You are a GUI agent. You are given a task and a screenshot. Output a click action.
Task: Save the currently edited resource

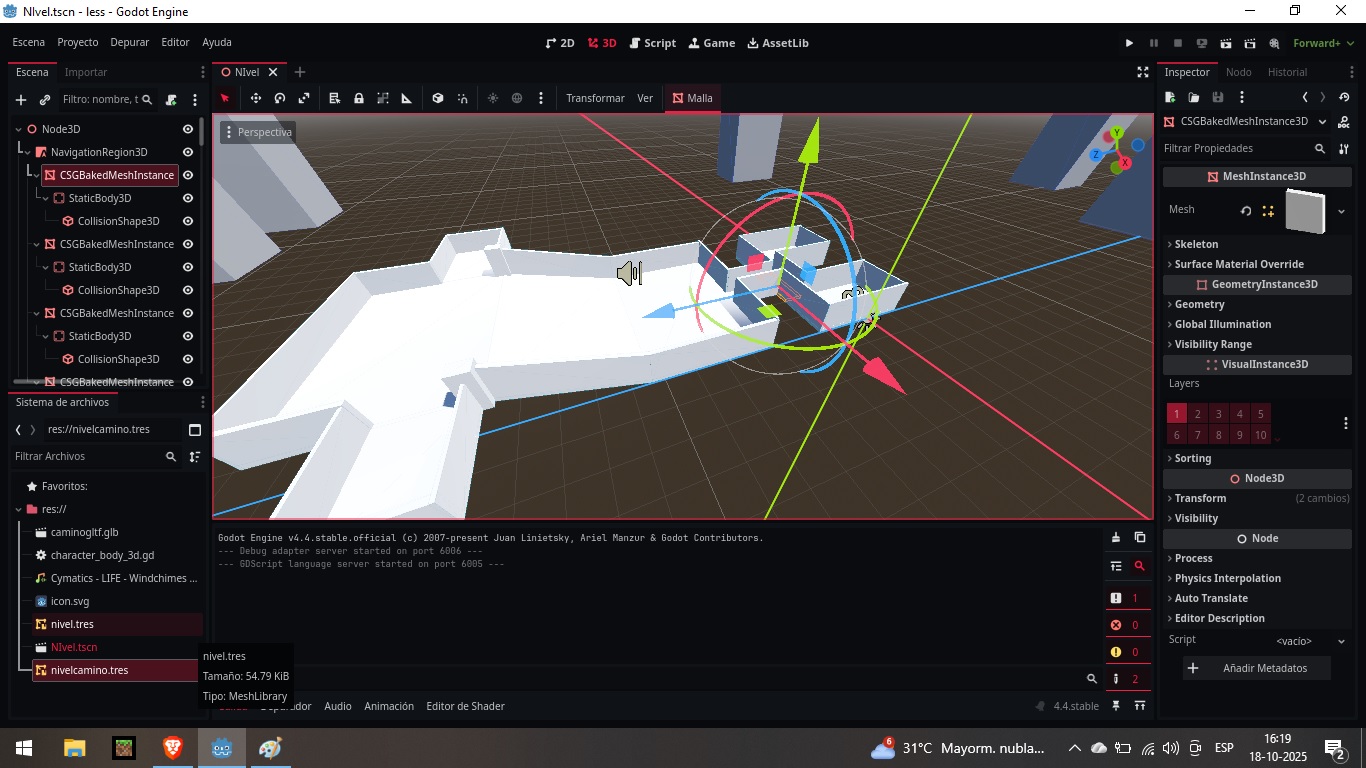click(x=1218, y=97)
